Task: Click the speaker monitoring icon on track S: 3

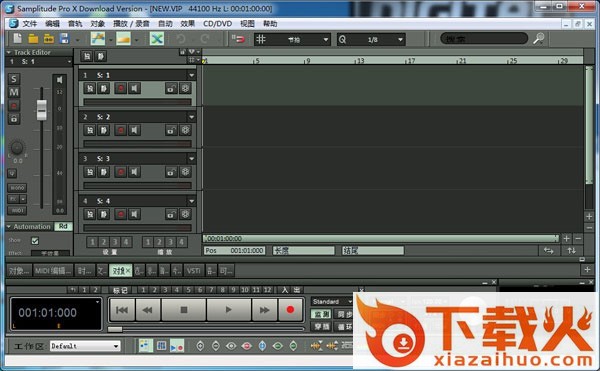Action: (x=134, y=172)
